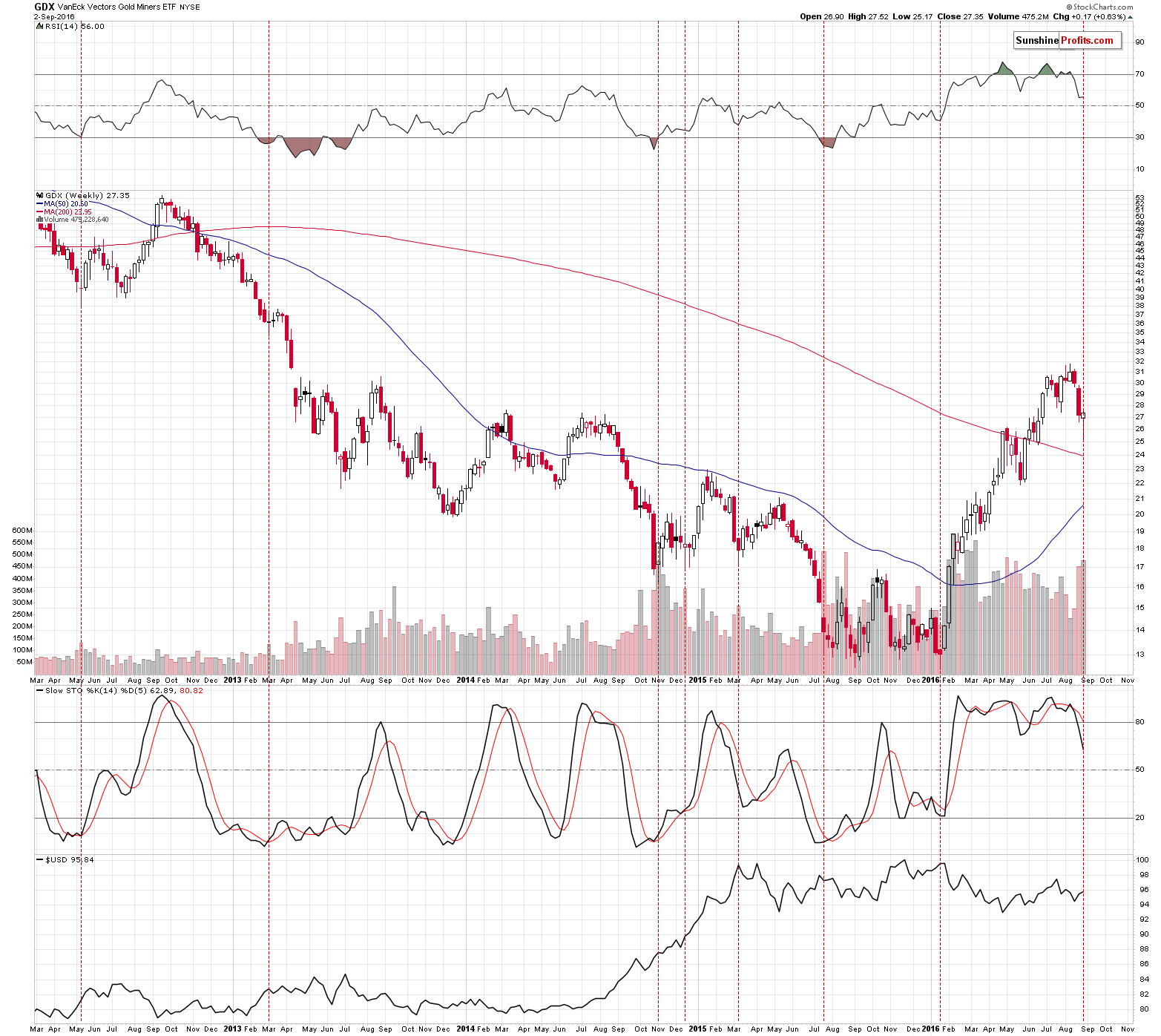The image size is (1161, 1036).
Task: Select the GDX ticker title
Action: coord(44,7)
